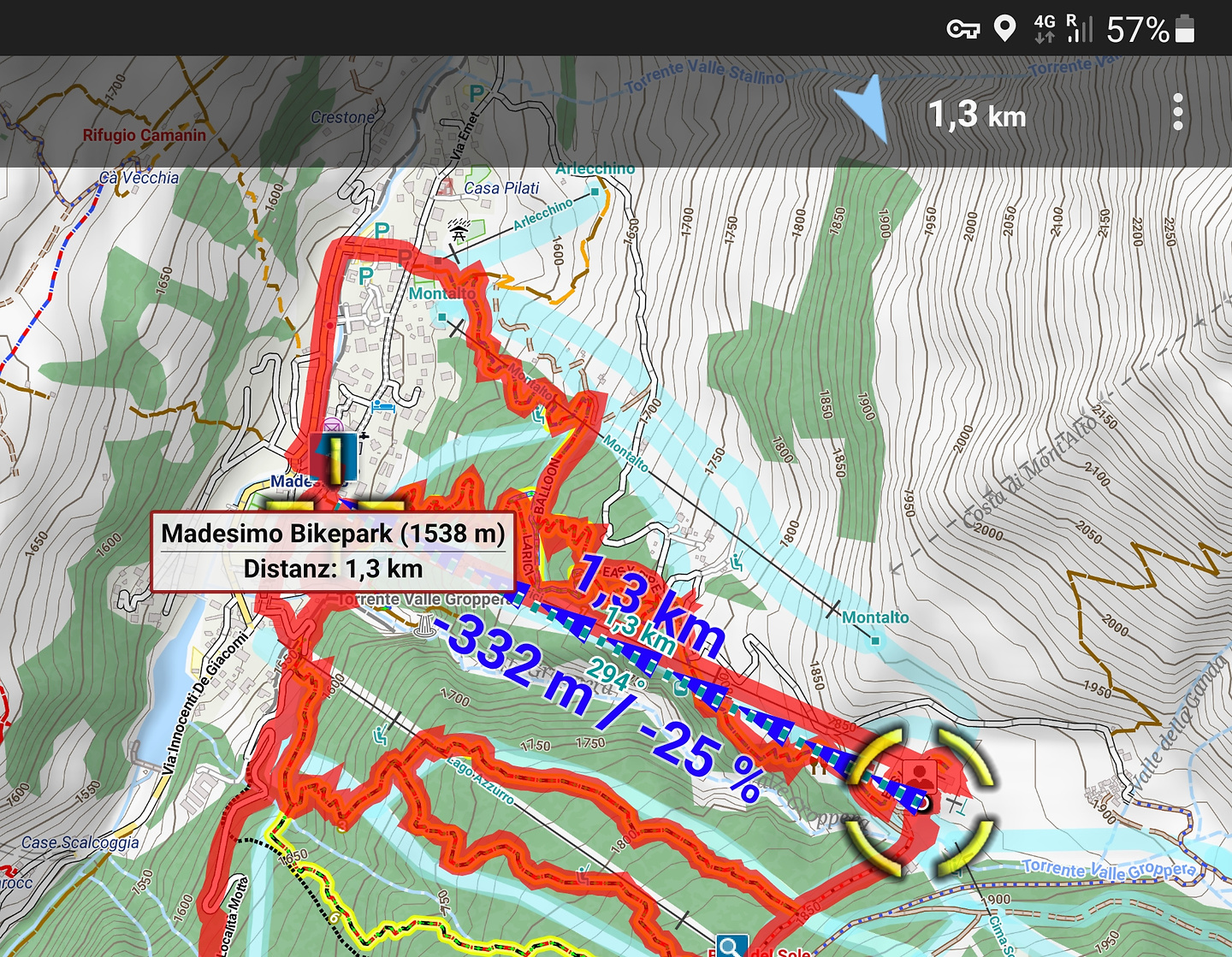Tap the 'Cà Vecchia' place label
Image resolution: width=1232 pixels, height=957 pixels.
(x=139, y=178)
